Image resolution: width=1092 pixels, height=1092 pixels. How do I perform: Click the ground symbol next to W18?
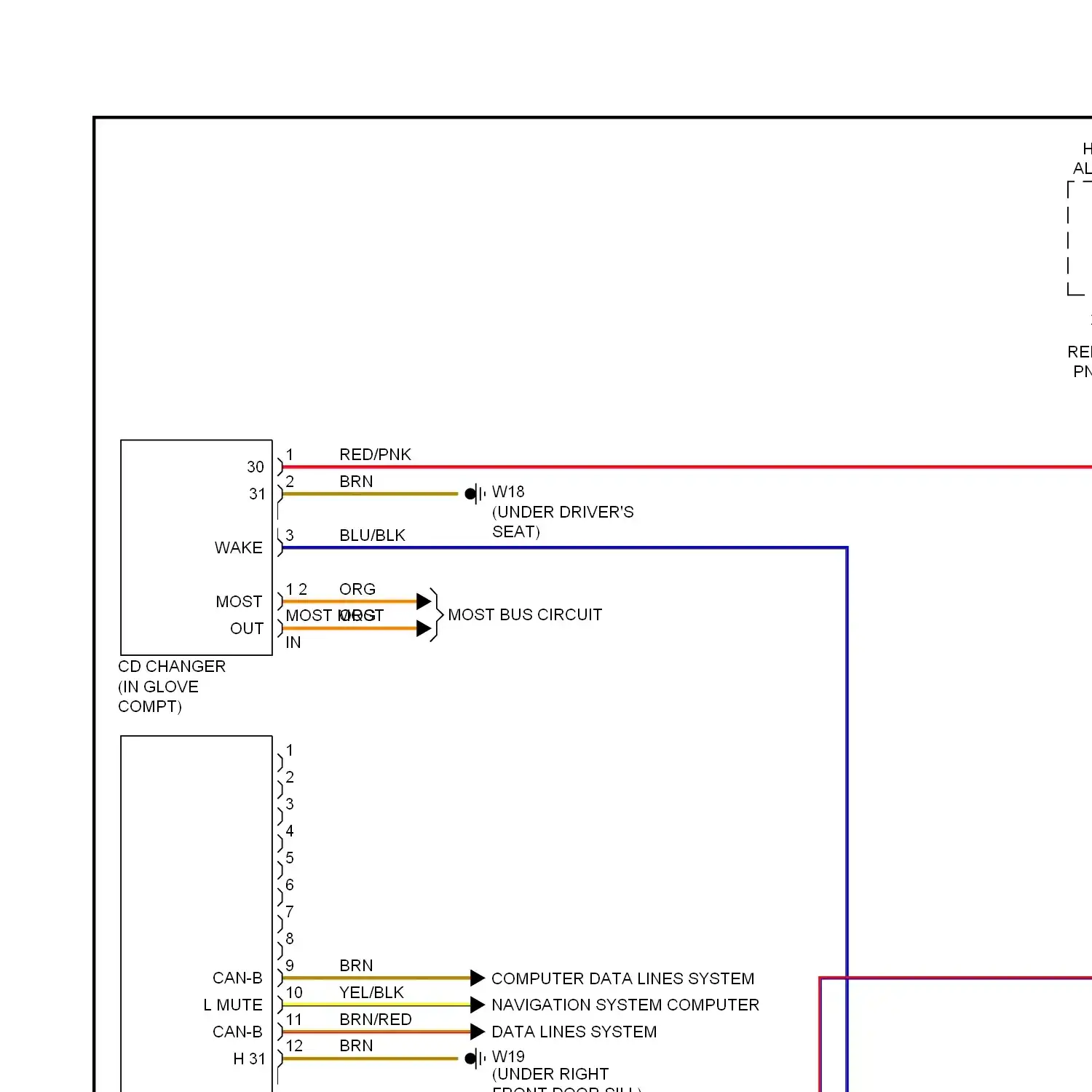pyautogui.click(x=475, y=494)
